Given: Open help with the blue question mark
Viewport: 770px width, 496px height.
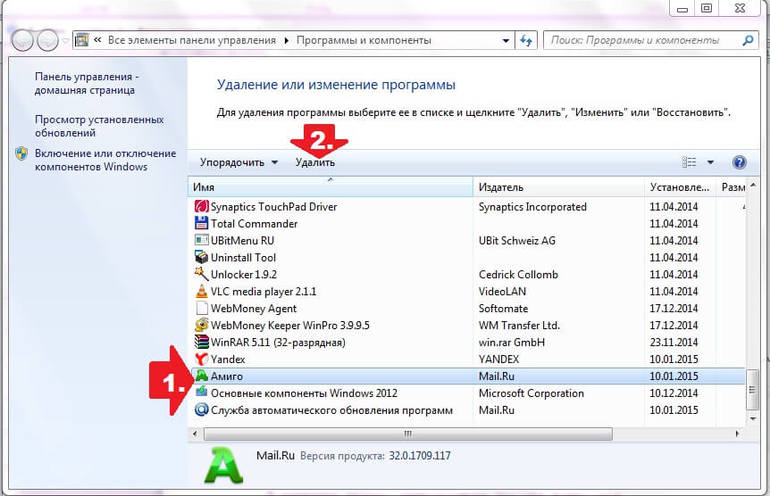Looking at the screenshot, I should pos(739,162).
